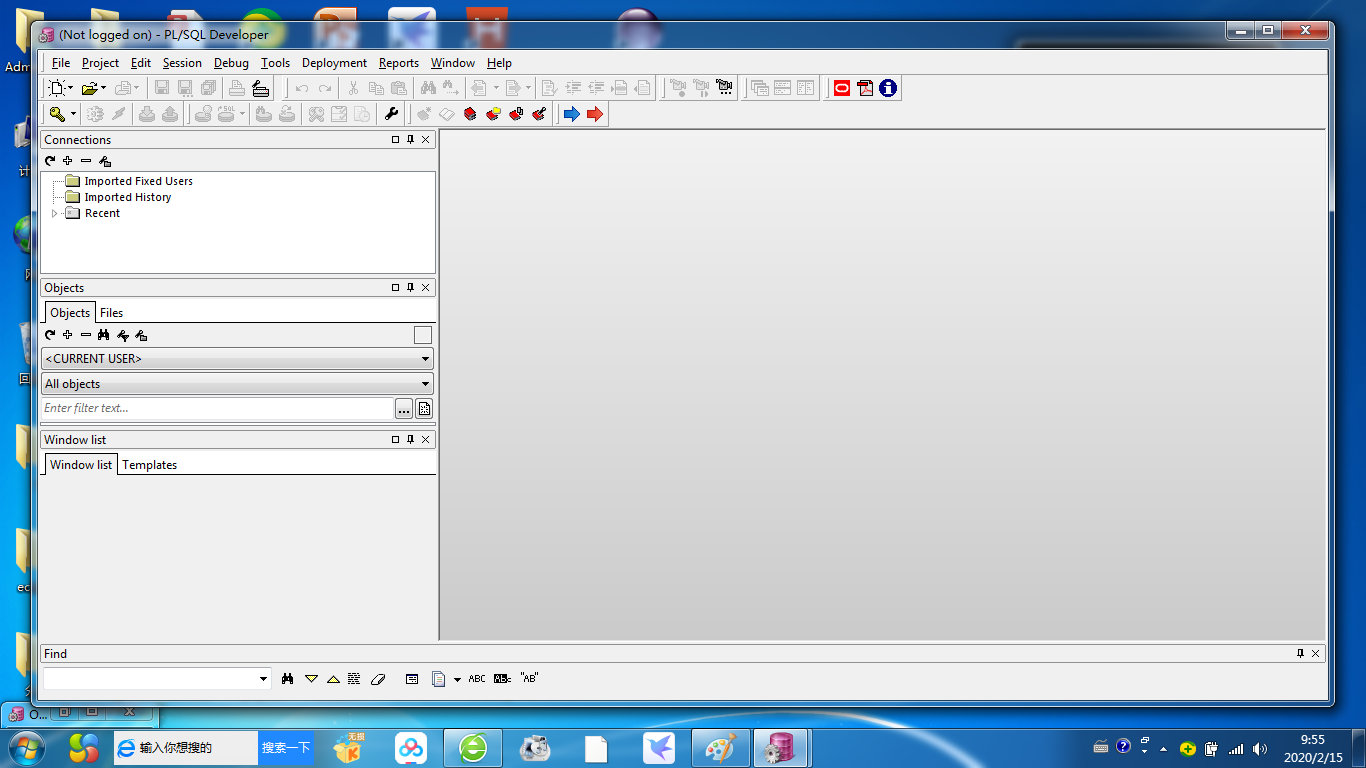Image resolution: width=1366 pixels, height=768 pixels.
Task: Toggle the highlighted AB whole words option
Action: 502,679
